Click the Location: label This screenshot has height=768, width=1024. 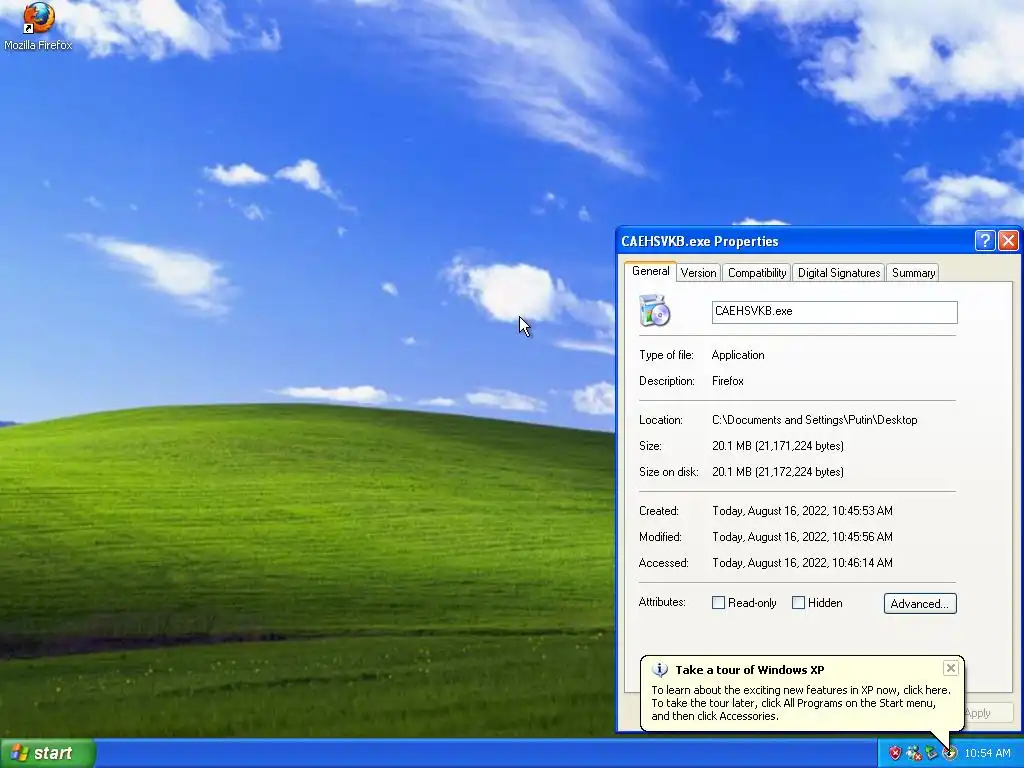coord(661,420)
